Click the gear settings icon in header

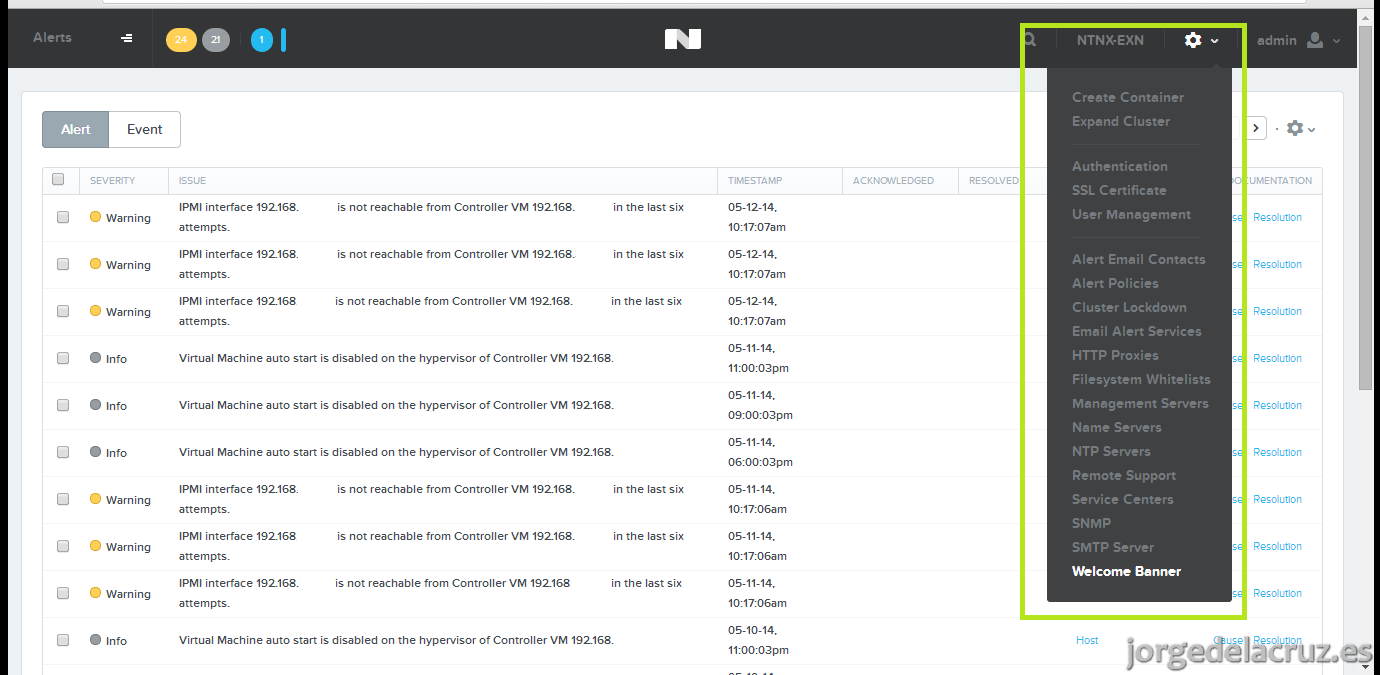(x=1193, y=40)
